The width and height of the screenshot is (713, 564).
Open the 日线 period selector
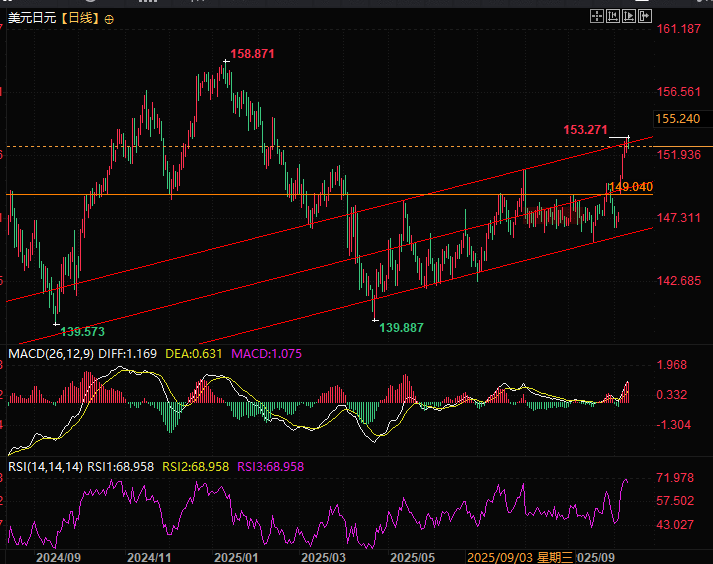tap(81, 18)
